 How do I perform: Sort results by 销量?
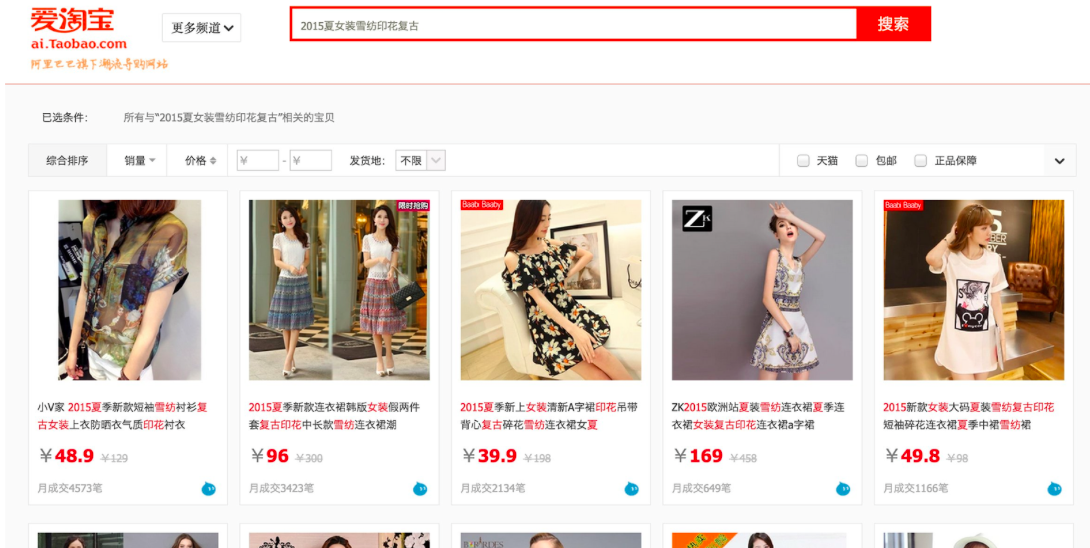[140, 161]
